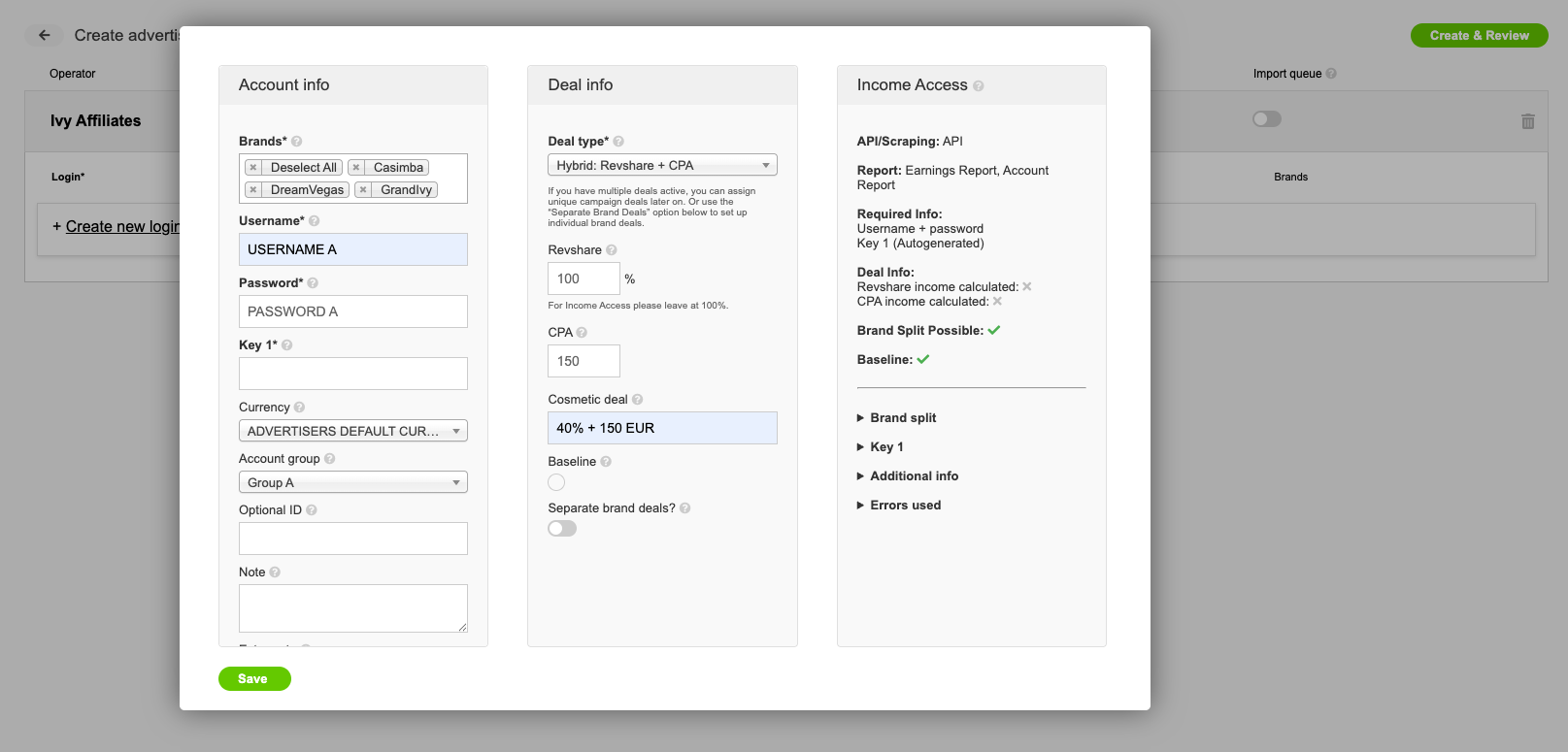Click the help icon next to Currency label
This screenshot has height=752, width=1568.
tap(299, 408)
